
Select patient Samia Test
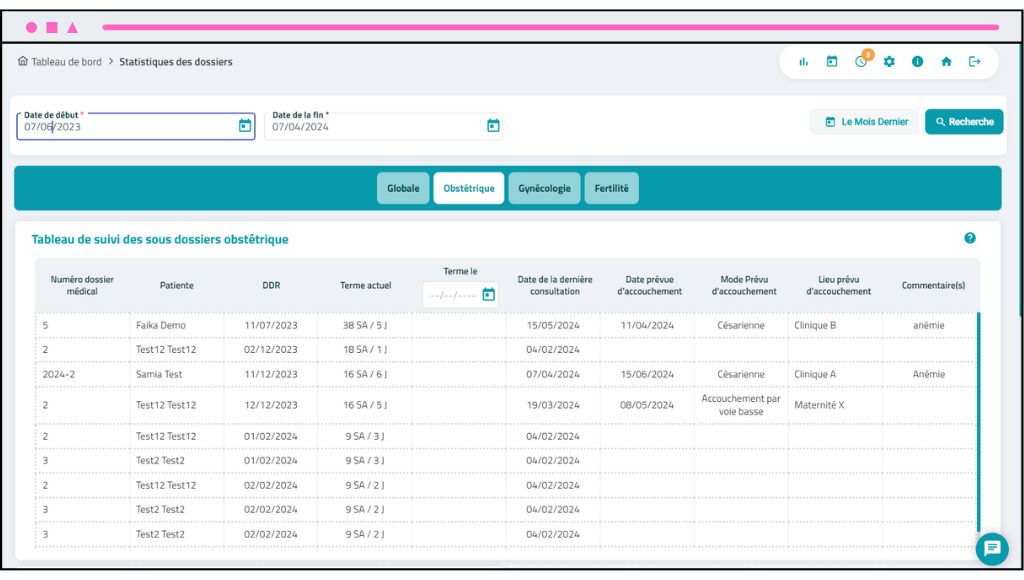(x=159, y=374)
